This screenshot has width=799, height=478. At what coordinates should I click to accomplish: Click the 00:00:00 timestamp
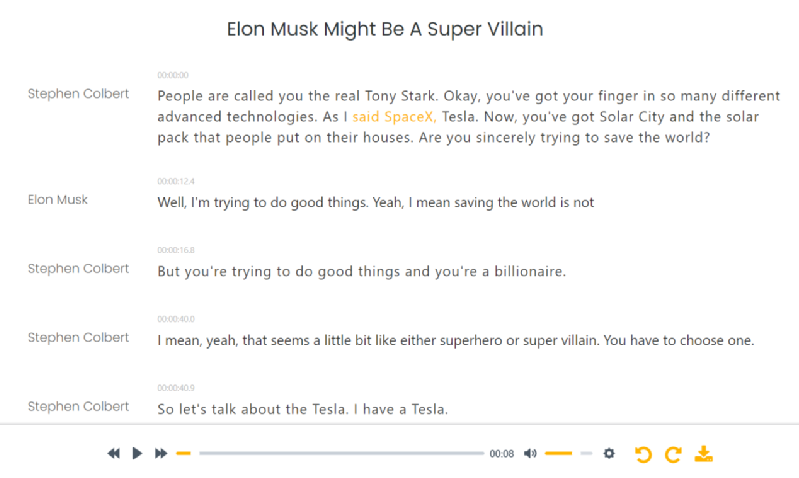coord(172,75)
